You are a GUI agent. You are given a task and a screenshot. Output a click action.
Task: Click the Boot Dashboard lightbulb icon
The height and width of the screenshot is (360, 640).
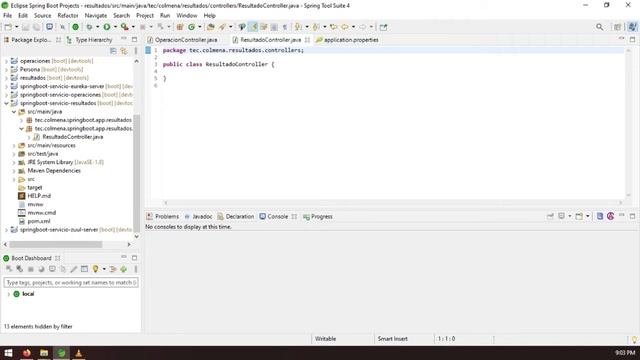pos(95,269)
